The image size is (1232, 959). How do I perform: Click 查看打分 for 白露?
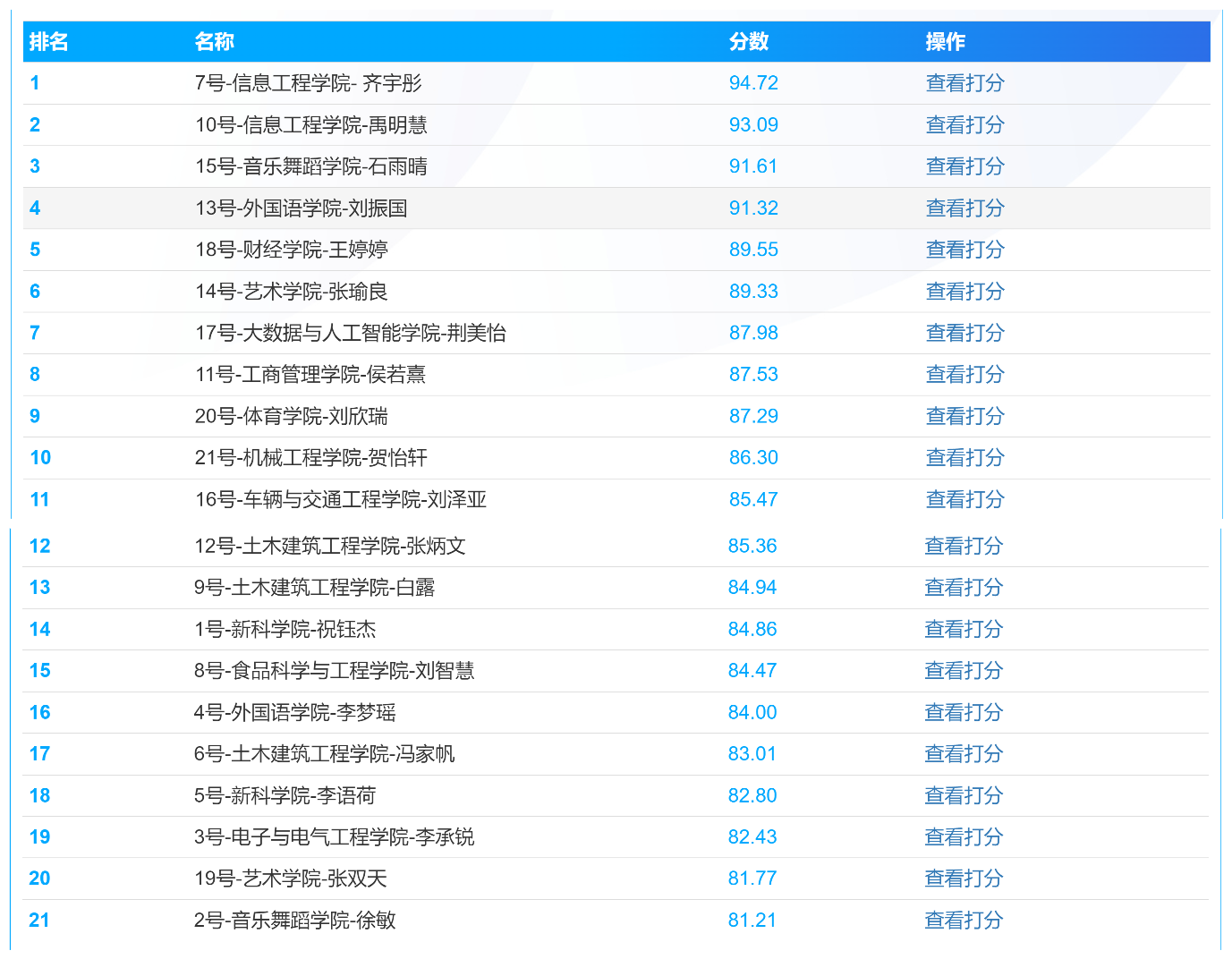click(964, 588)
